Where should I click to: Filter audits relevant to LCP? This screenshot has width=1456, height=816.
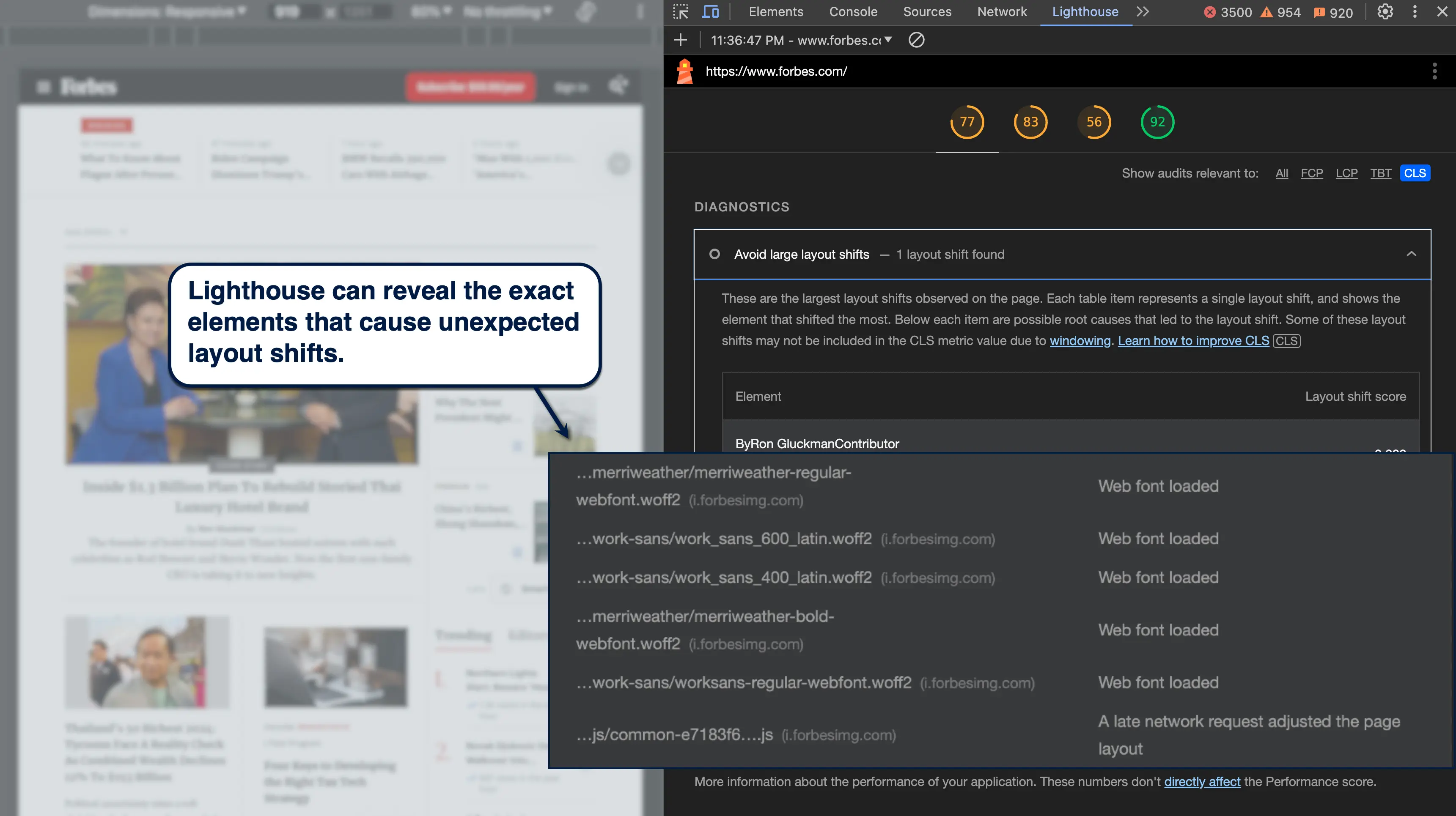click(1346, 173)
